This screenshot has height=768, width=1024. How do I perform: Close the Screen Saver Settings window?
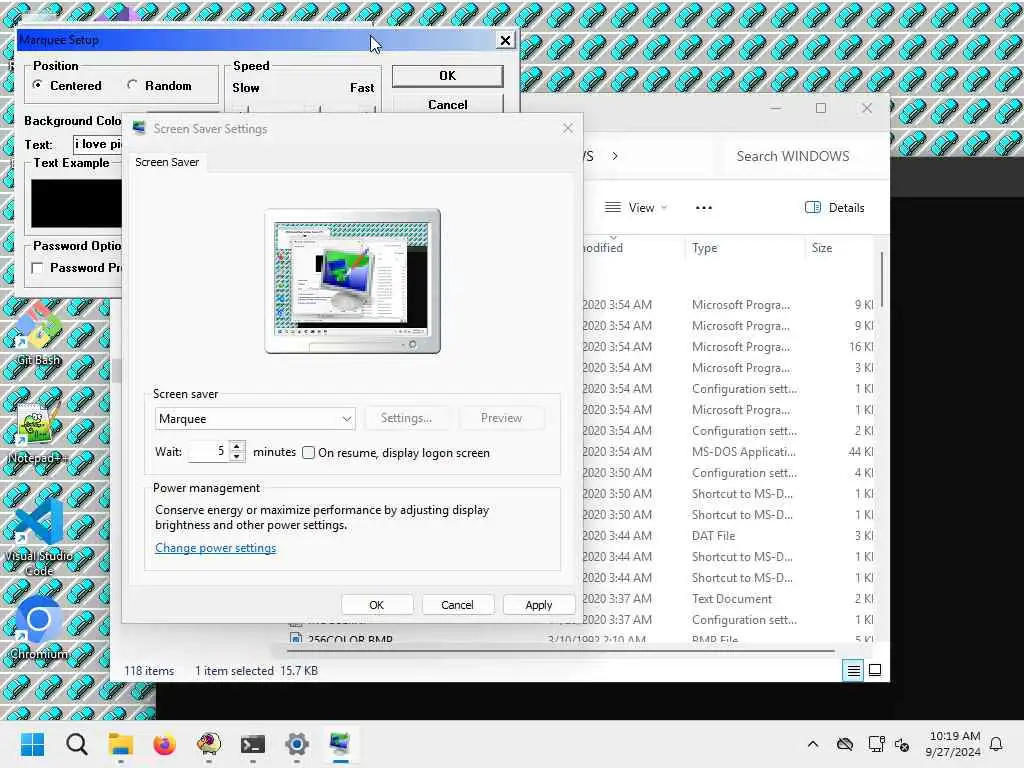click(568, 128)
